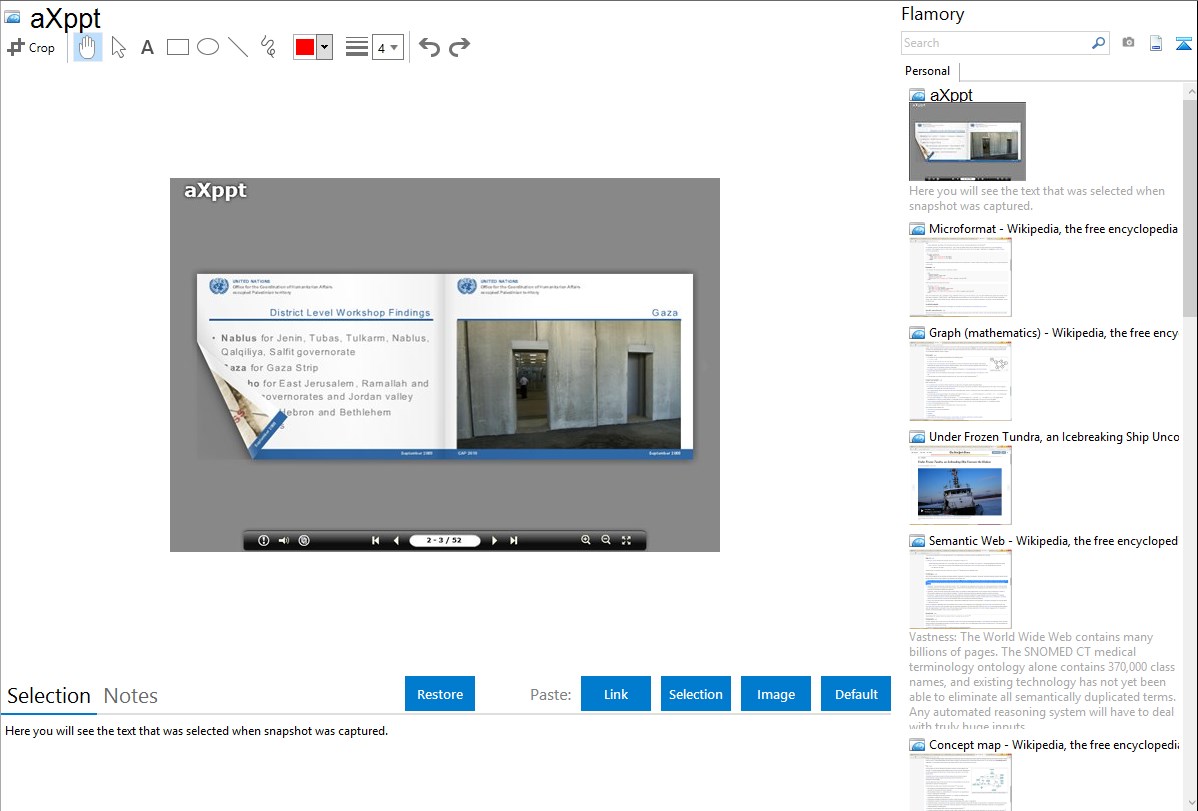Open the Semantic Web snapshot thumbnail

pyautogui.click(x=960, y=588)
